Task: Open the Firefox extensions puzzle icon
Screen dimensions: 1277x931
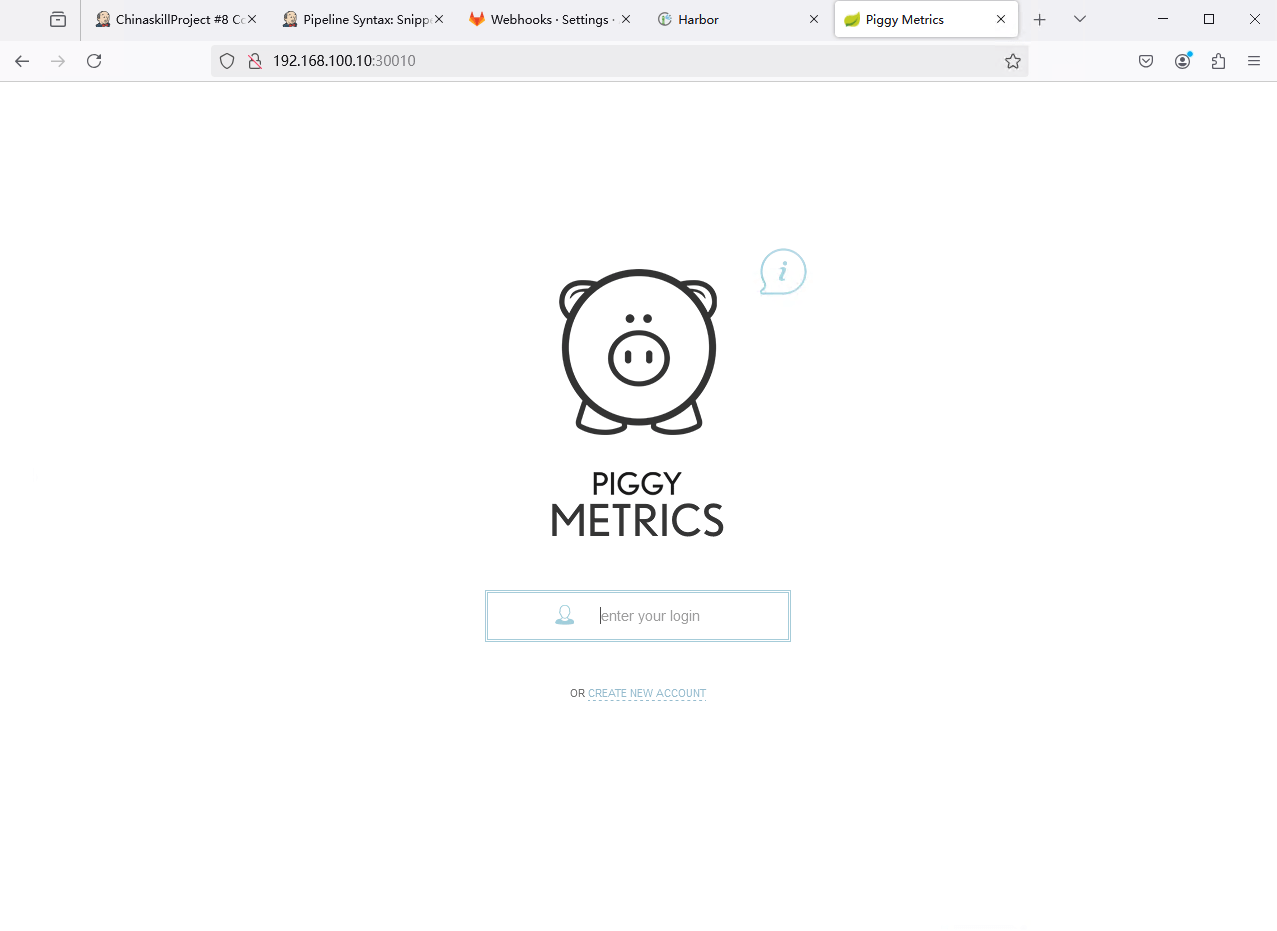Action: [x=1218, y=61]
